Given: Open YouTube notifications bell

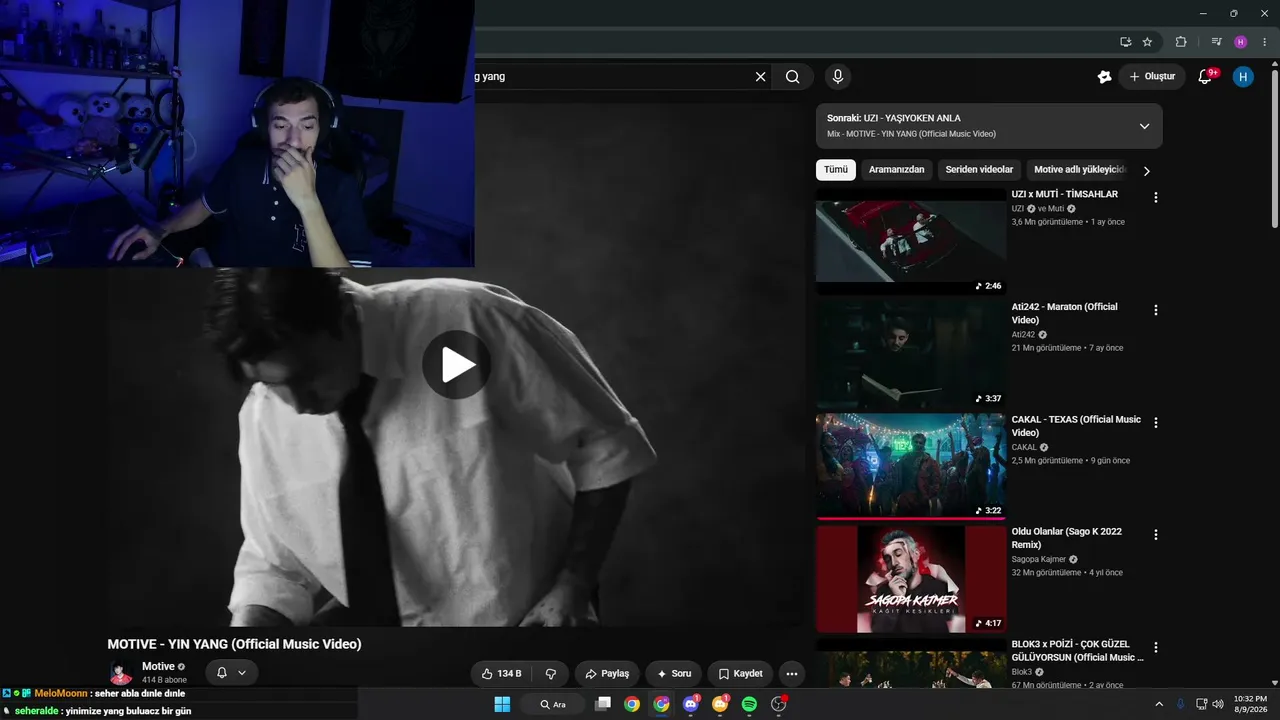Looking at the screenshot, I should click(x=1205, y=77).
